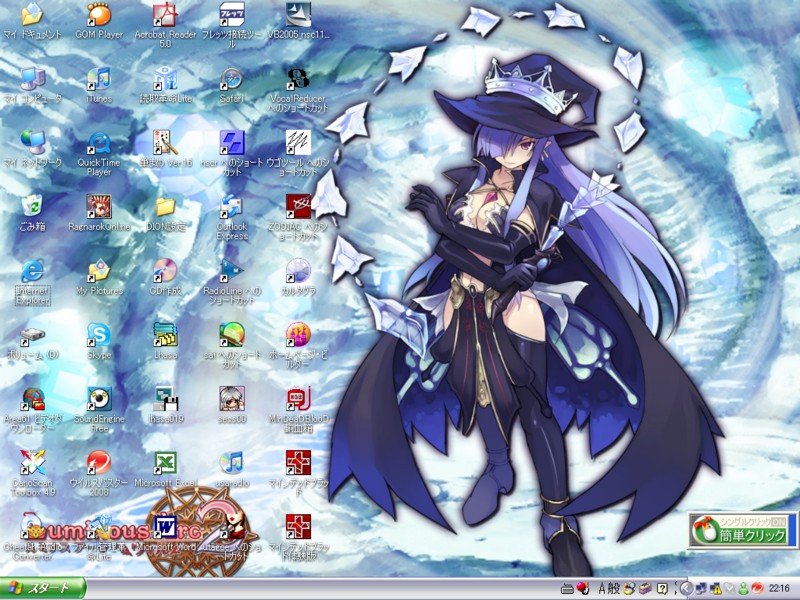Image resolution: width=800 pixels, height=600 pixels.
Task: Open the IME pad magnifier icon
Action: point(629,589)
